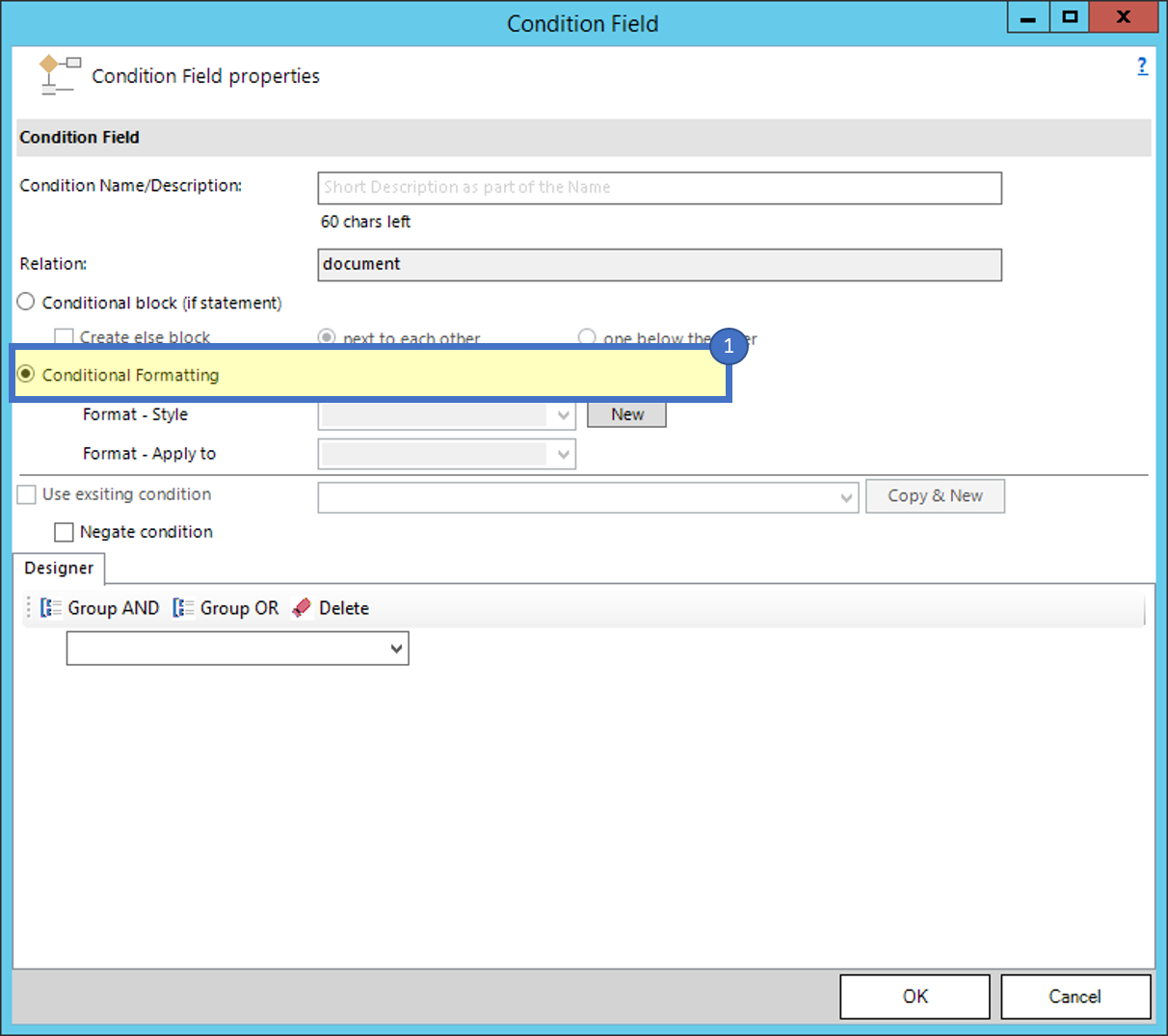Open the Format - Style dropdown

click(564, 414)
